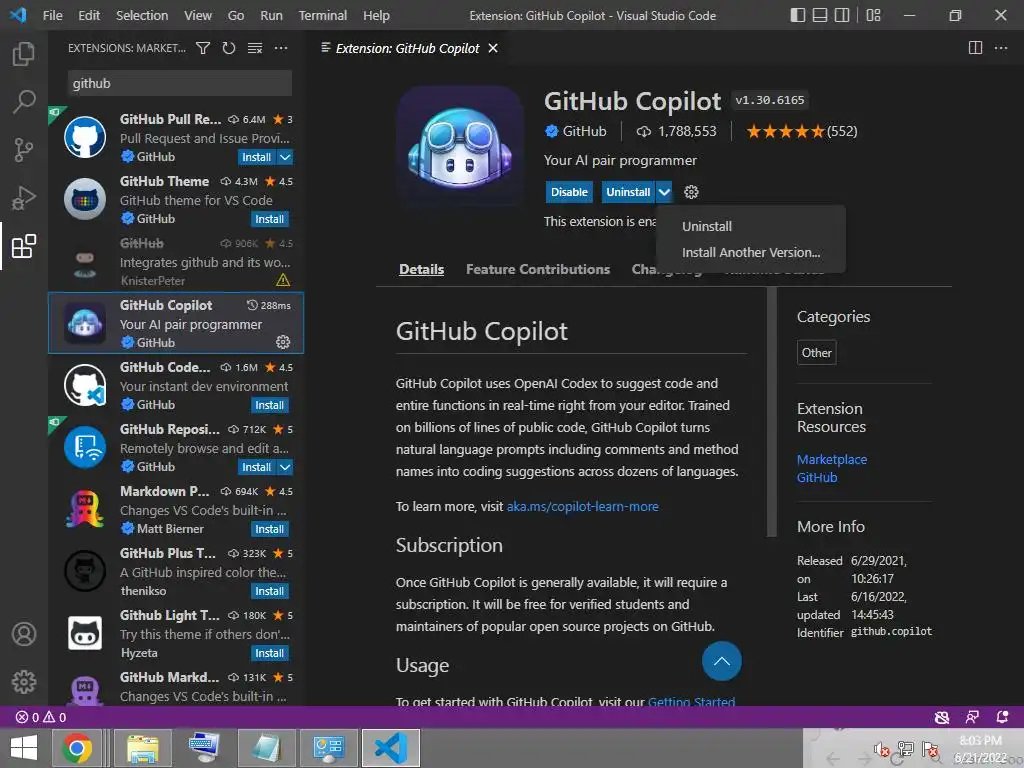Open editor more actions ellipsis
1024x768 pixels.
tap(1000, 48)
